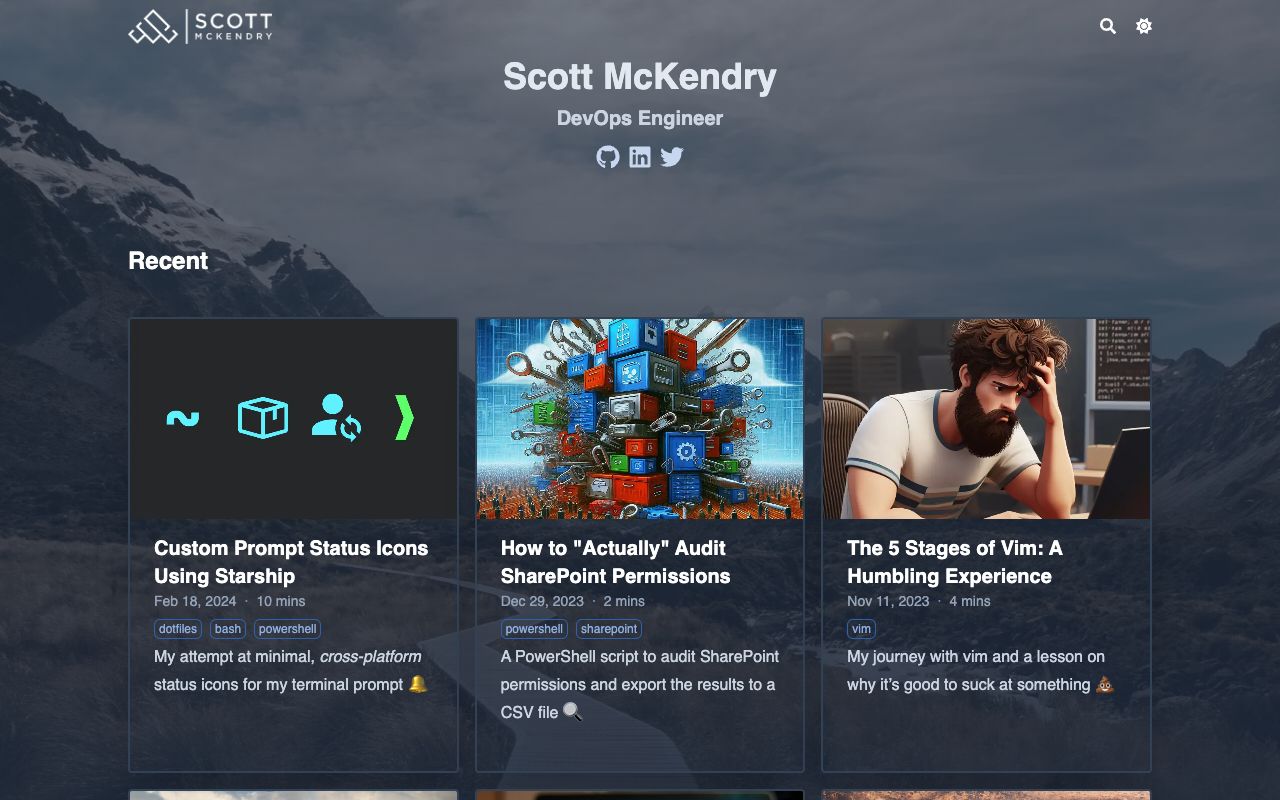Open the Starship prompt icons thumbnail
1280x800 pixels.
294,419
